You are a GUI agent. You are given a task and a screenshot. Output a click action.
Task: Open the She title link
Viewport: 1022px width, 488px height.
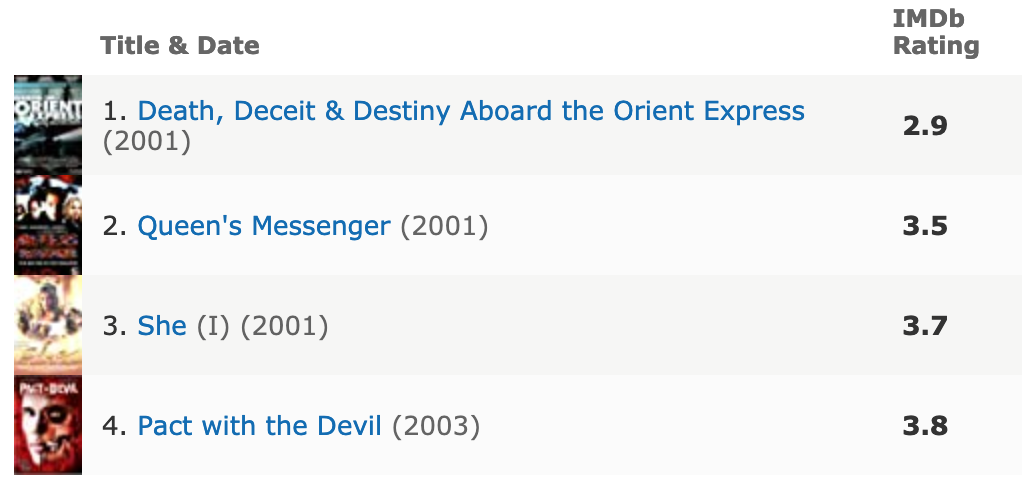point(162,326)
